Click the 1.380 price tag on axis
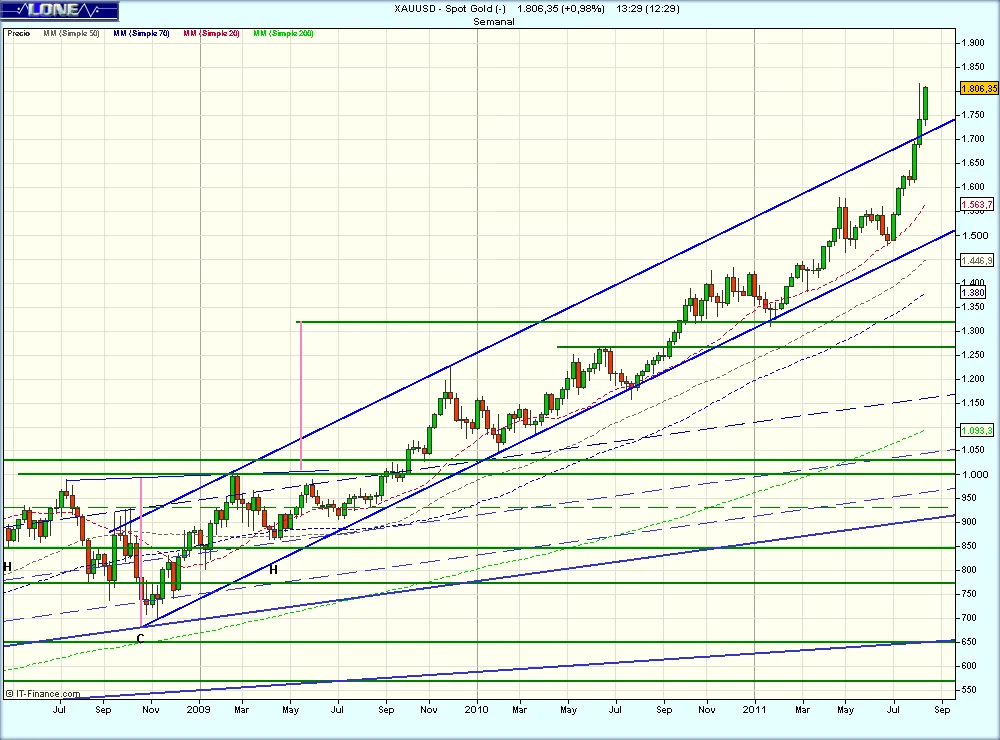Screen dimensions: 1000x740 [x=972, y=293]
